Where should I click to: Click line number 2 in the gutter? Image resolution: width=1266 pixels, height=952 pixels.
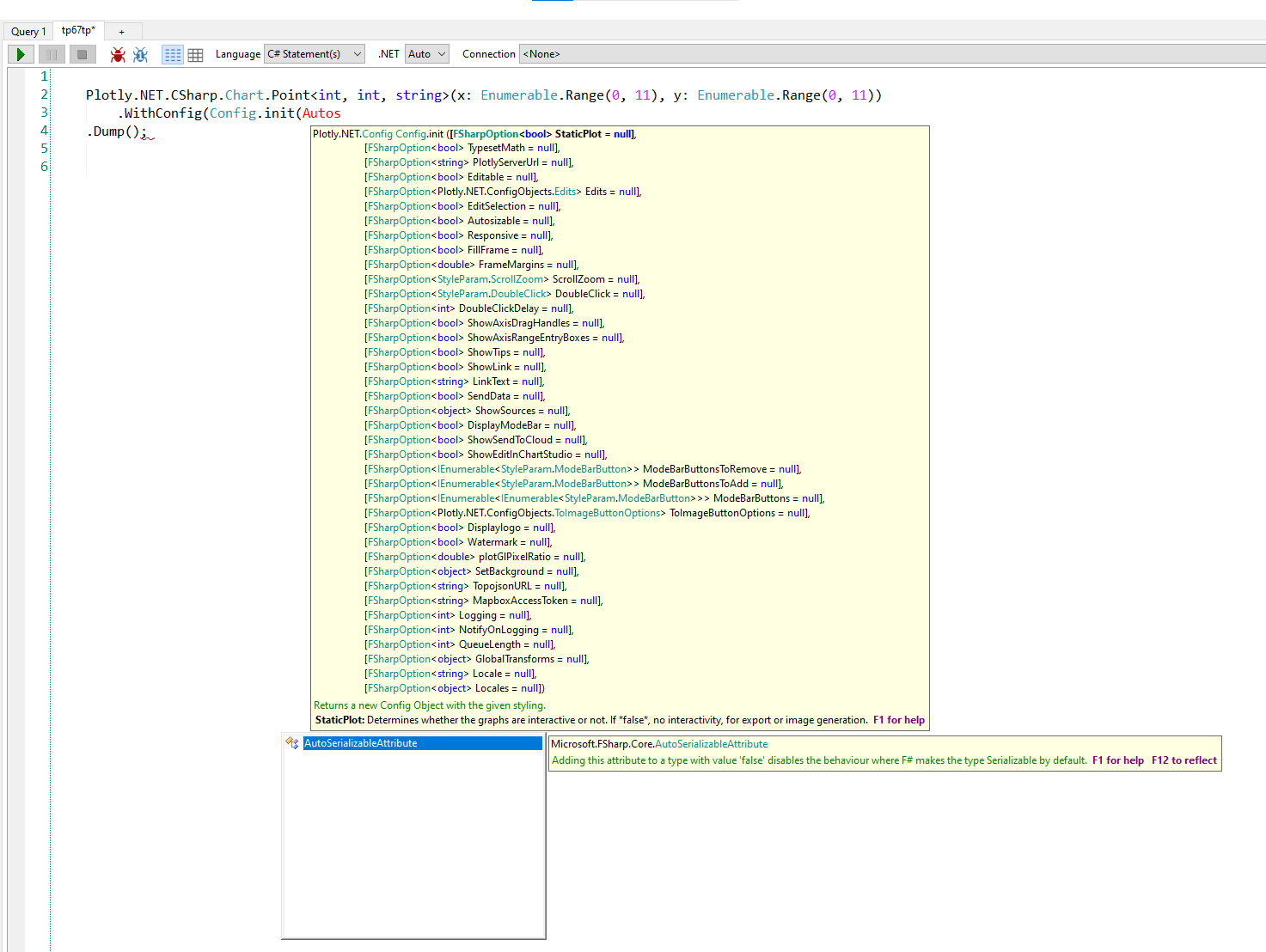point(44,95)
